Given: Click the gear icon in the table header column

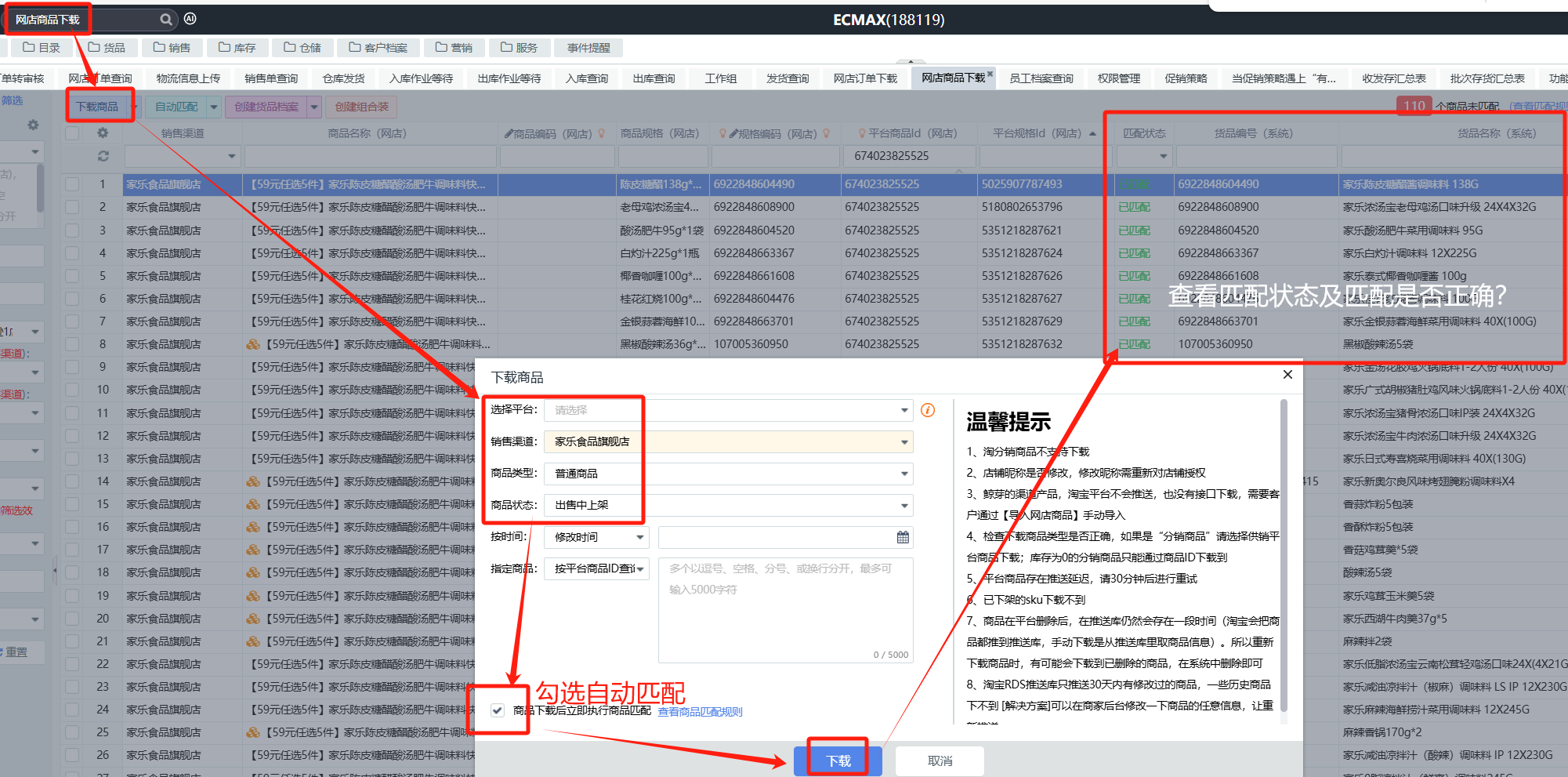Looking at the screenshot, I should tap(103, 133).
